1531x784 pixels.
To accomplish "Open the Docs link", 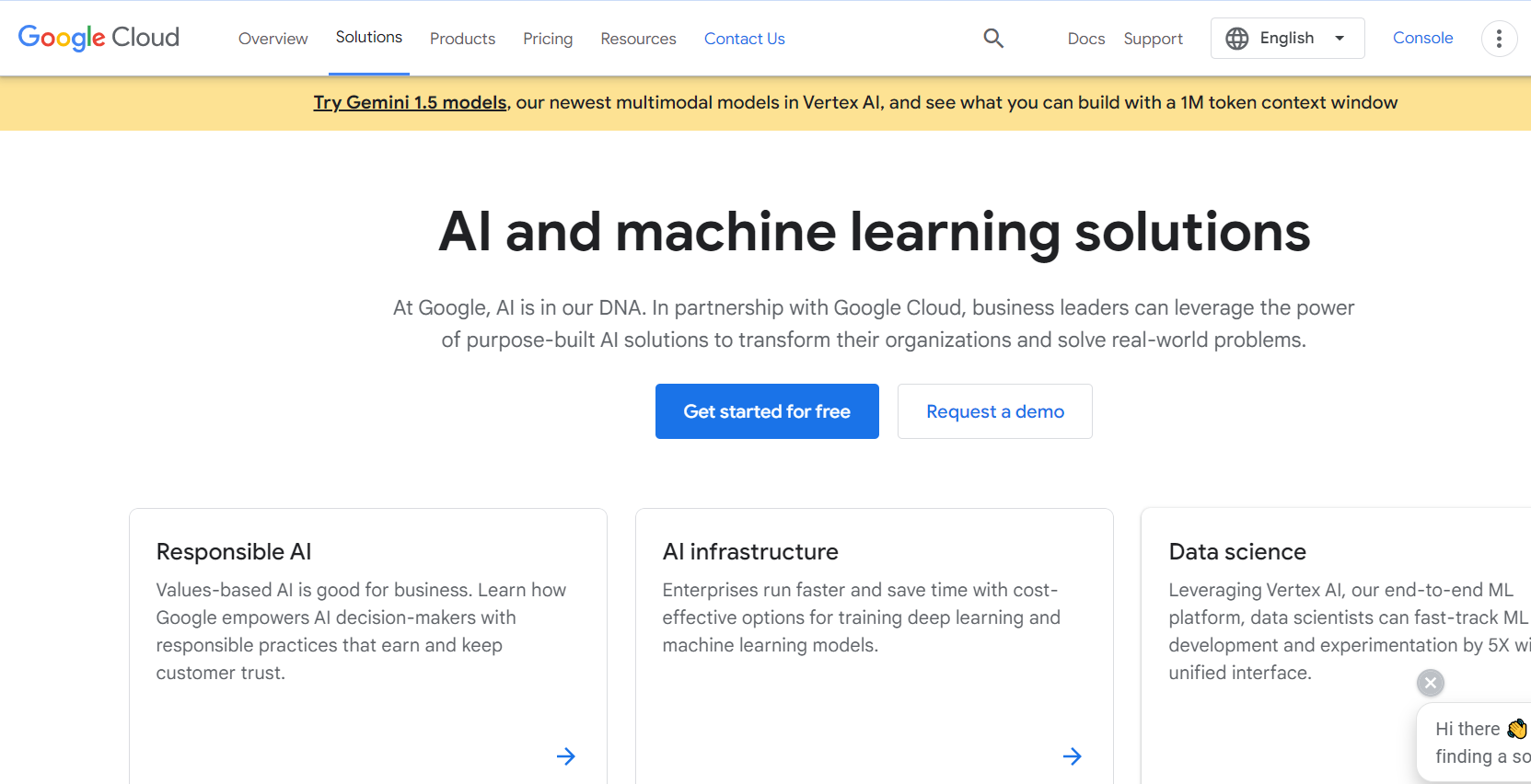I will click(1085, 39).
